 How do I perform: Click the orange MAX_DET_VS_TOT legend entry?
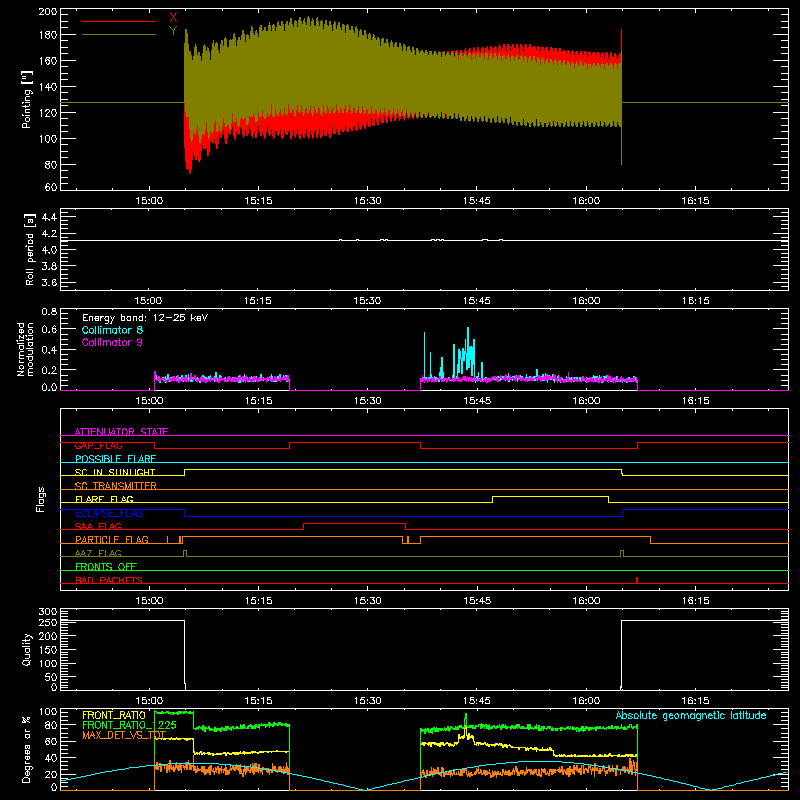pyautogui.click(x=124, y=735)
